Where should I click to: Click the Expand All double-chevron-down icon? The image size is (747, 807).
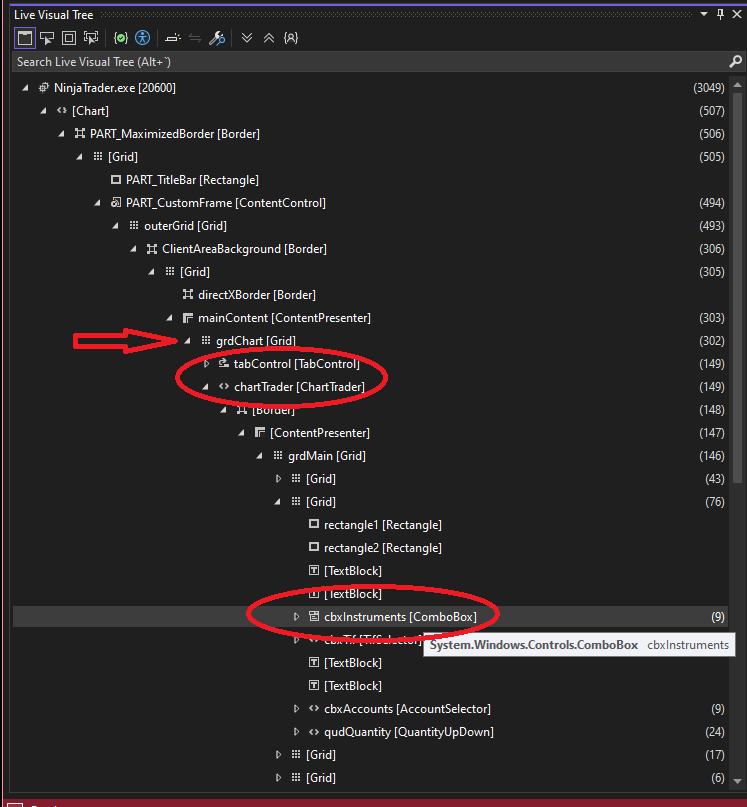point(247,38)
